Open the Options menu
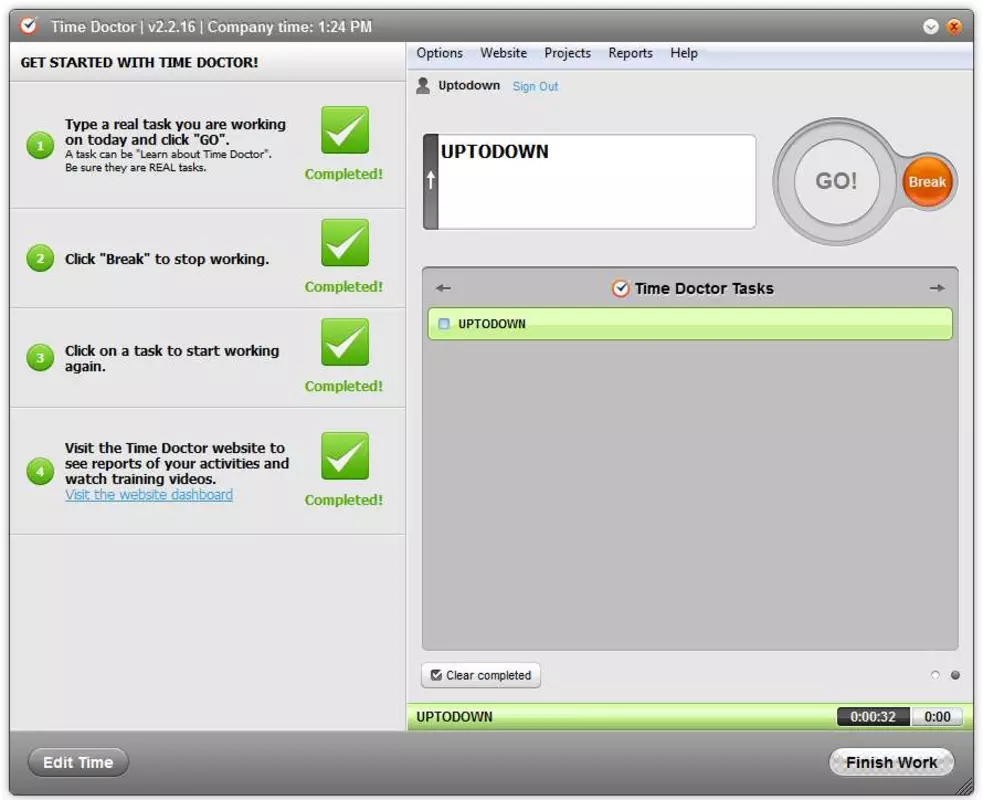 coord(439,53)
